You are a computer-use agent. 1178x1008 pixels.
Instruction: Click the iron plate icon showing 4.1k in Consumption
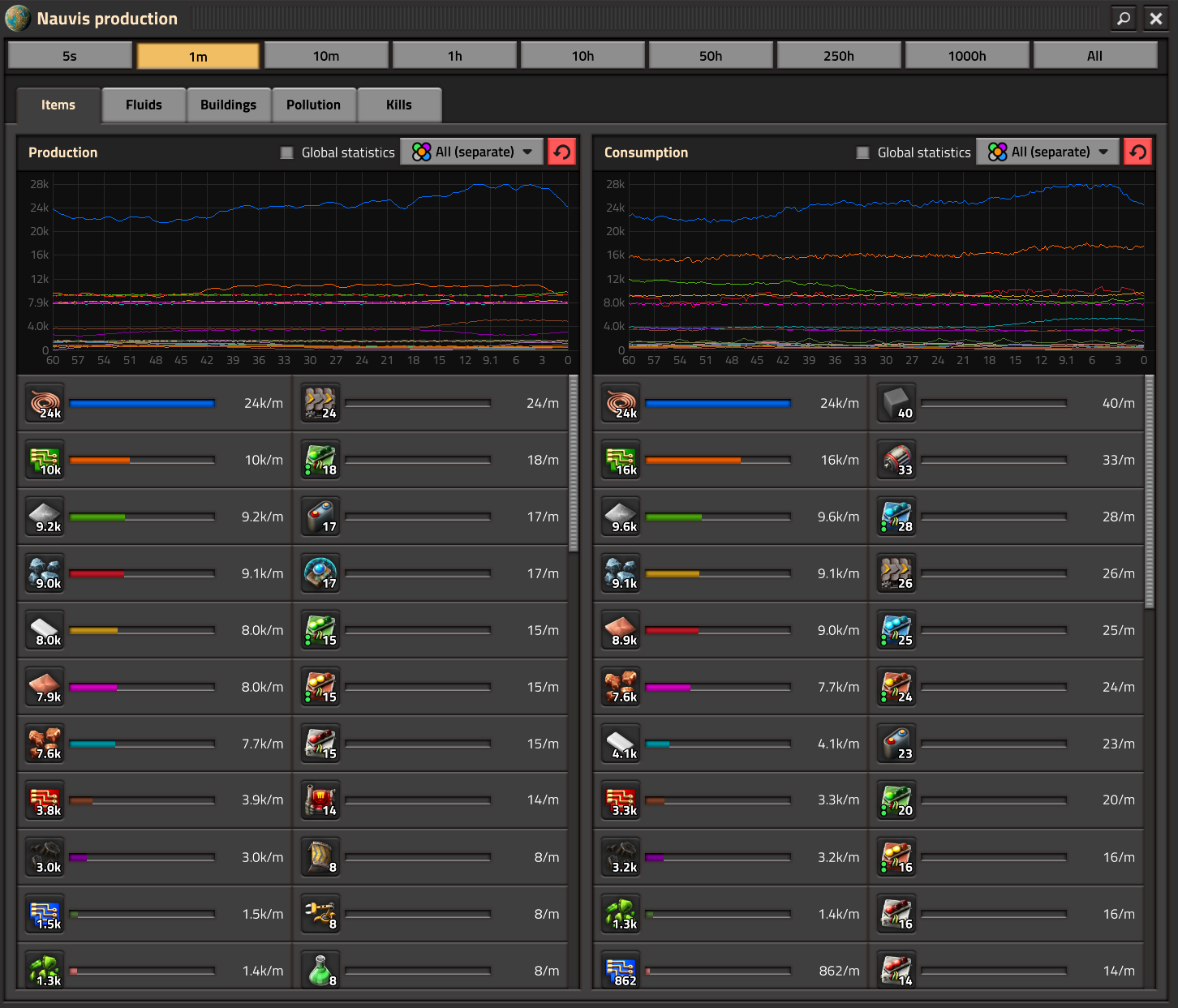(621, 744)
